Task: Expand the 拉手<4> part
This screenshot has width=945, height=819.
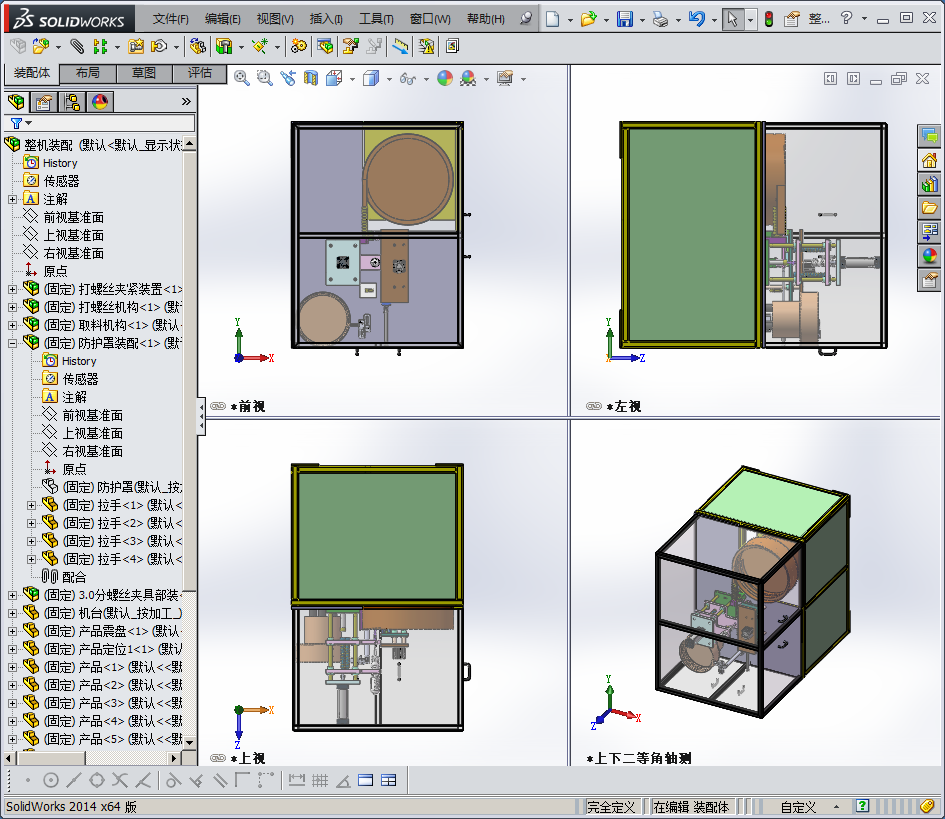Action: [31, 559]
